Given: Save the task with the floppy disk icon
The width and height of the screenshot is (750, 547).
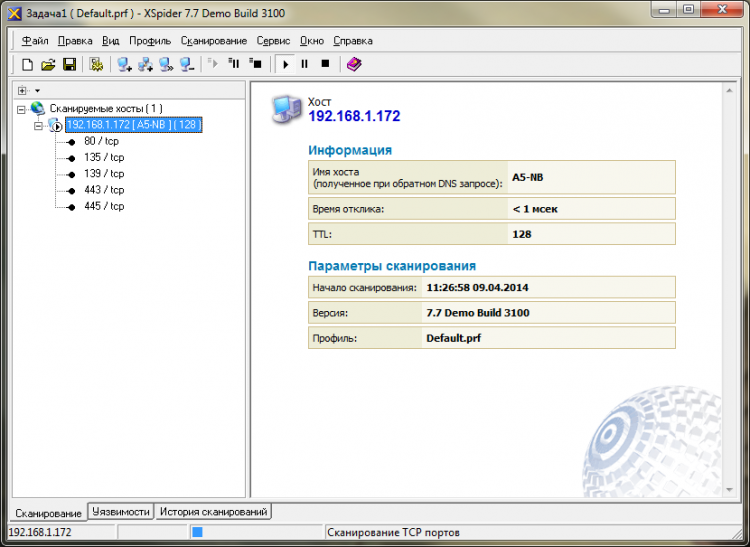Looking at the screenshot, I should pyautogui.click(x=70, y=64).
